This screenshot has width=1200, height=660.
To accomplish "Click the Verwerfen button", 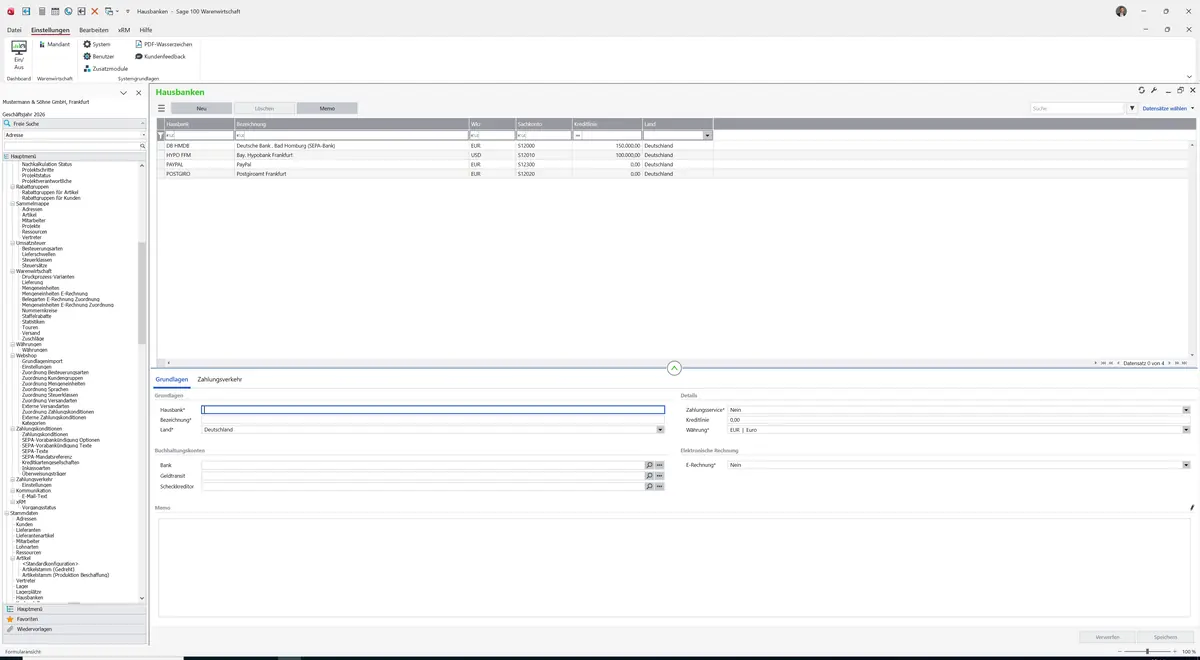I will pyautogui.click(x=1107, y=637).
